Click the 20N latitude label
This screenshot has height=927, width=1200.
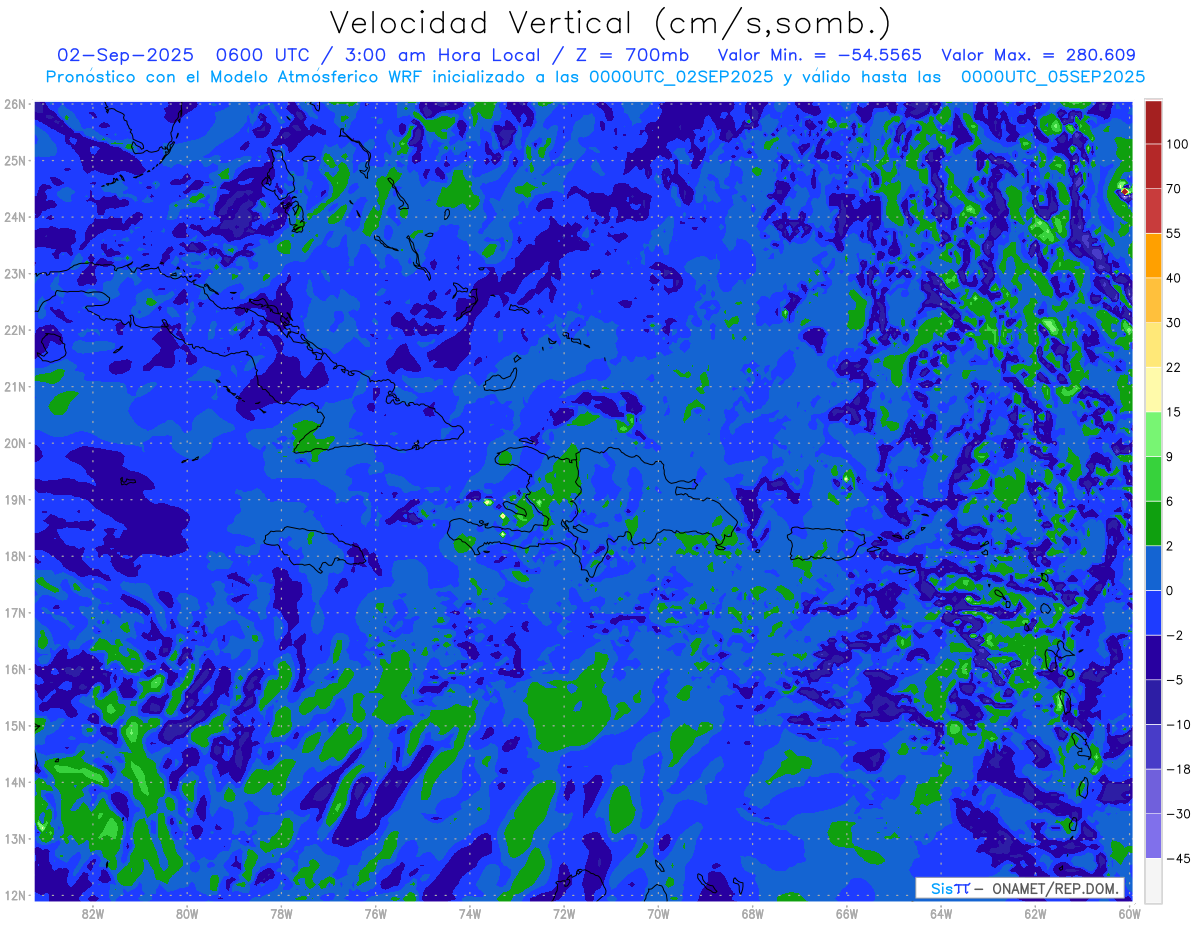coord(14,443)
